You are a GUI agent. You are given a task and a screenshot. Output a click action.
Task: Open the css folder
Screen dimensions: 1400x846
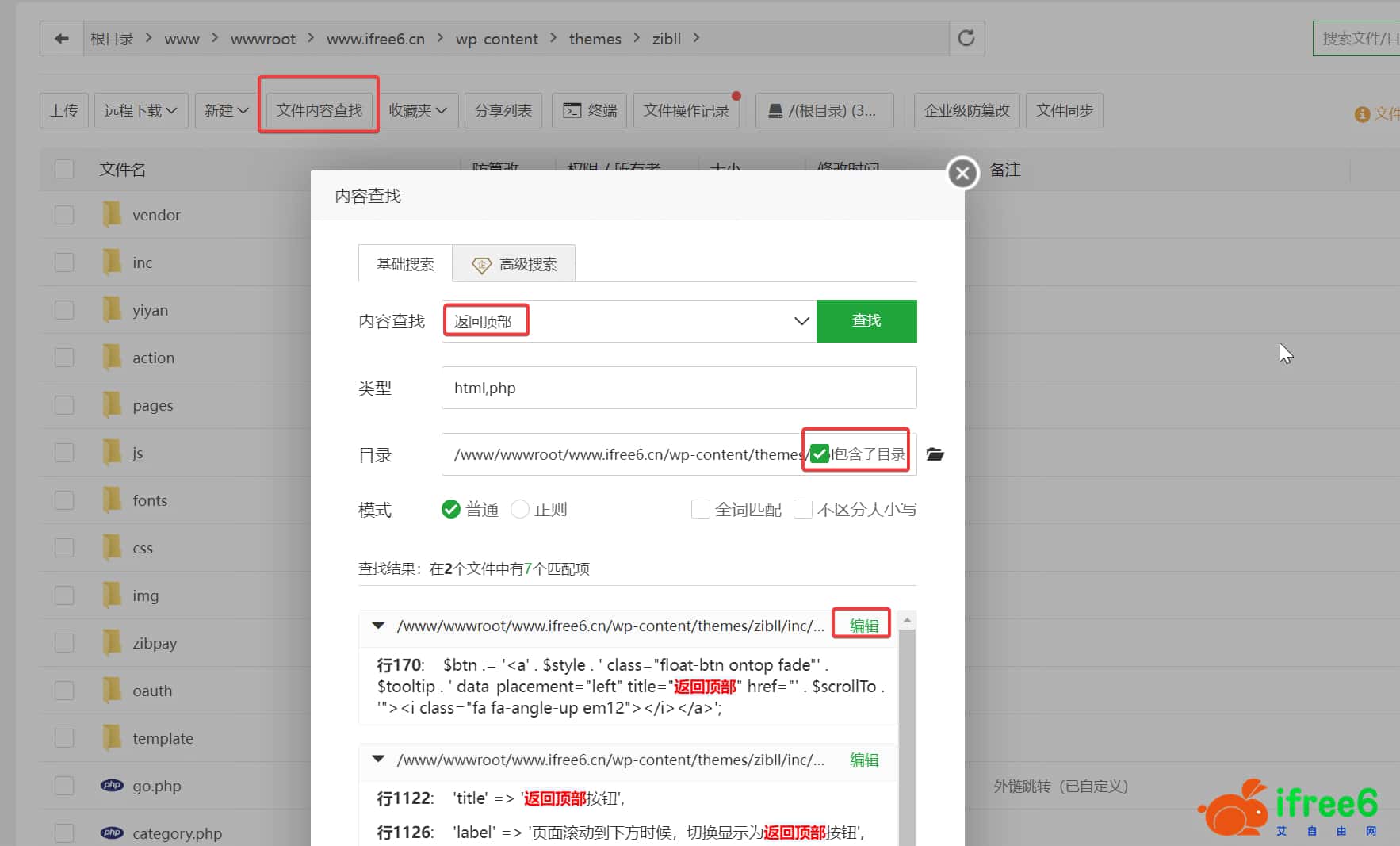pyautogui.click(x=143, y=547)
